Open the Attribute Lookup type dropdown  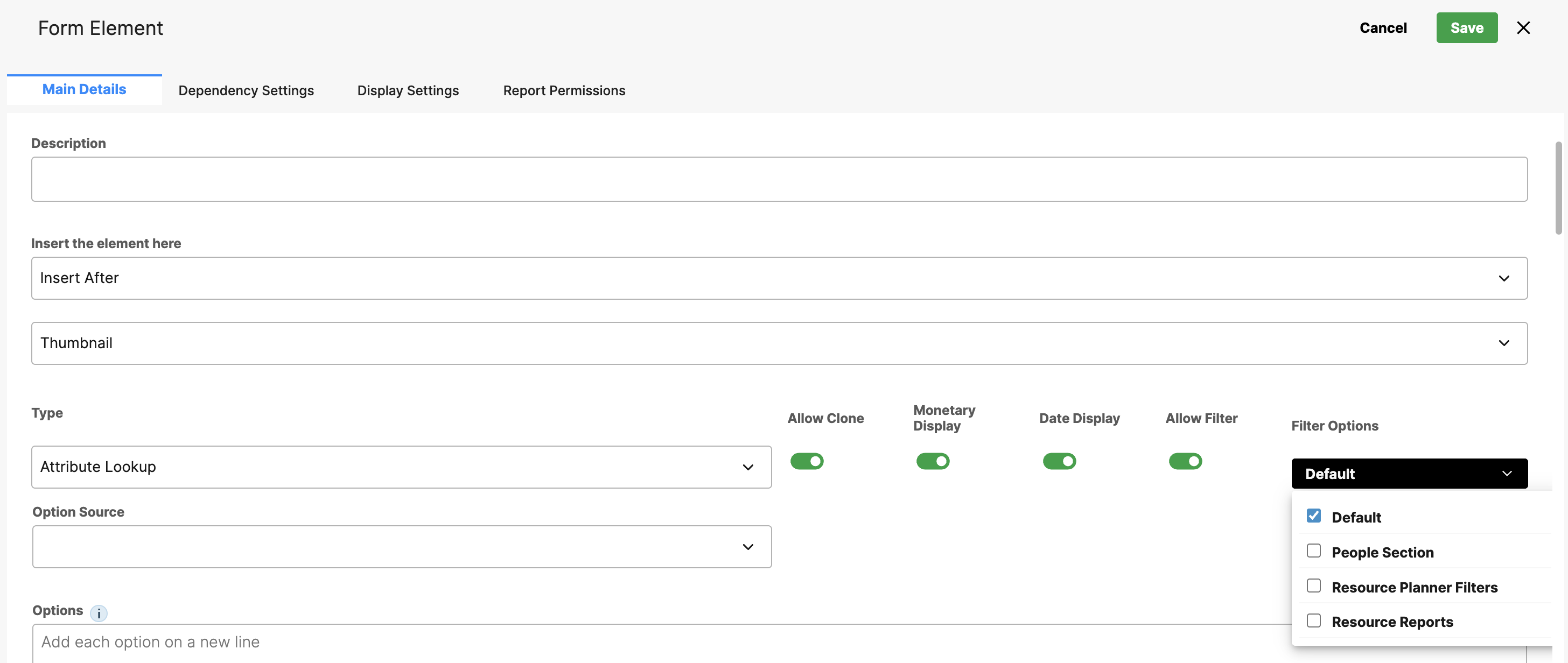point(401,467)
